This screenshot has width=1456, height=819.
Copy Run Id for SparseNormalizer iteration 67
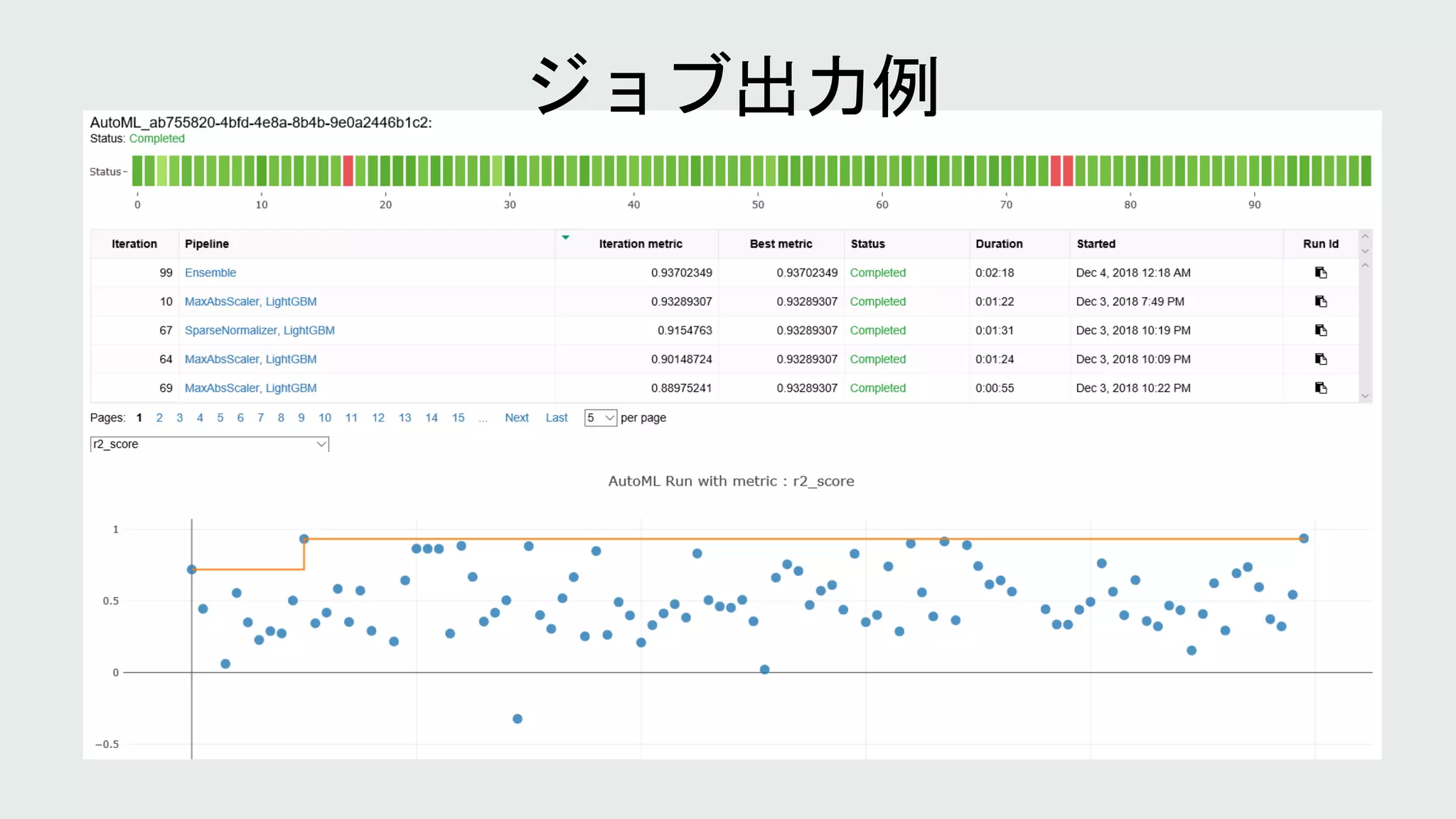coord(1321,331)
